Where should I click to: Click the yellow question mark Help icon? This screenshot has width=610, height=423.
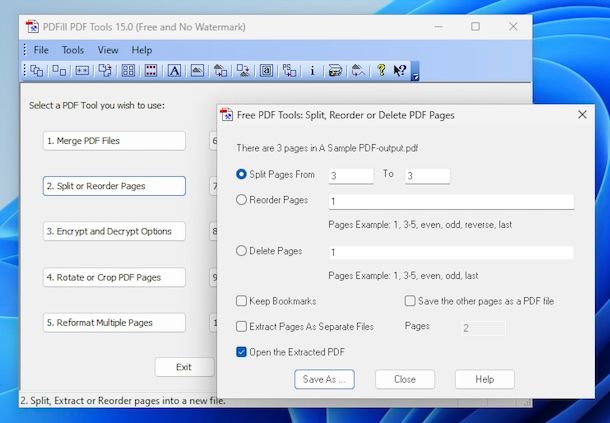[381, 70]
